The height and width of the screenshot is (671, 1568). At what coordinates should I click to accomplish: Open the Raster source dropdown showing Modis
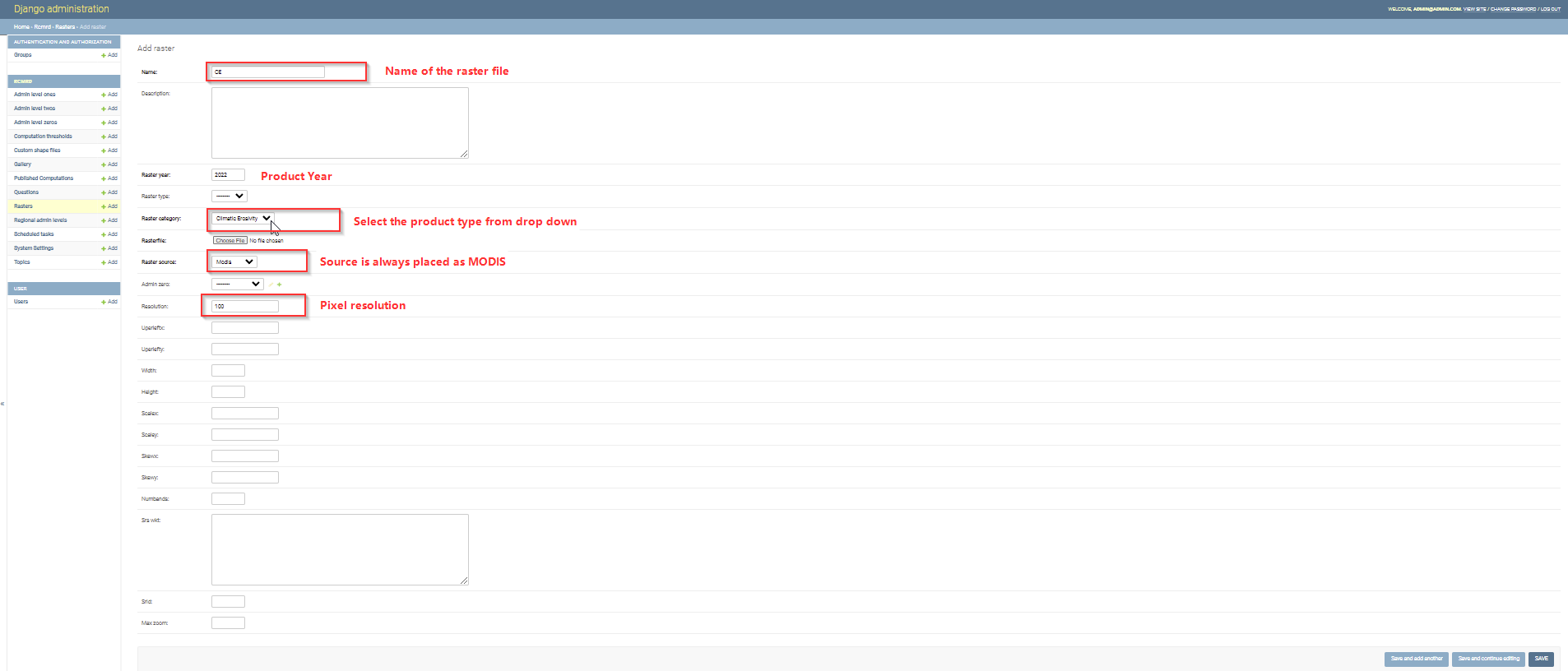[234, 262]
